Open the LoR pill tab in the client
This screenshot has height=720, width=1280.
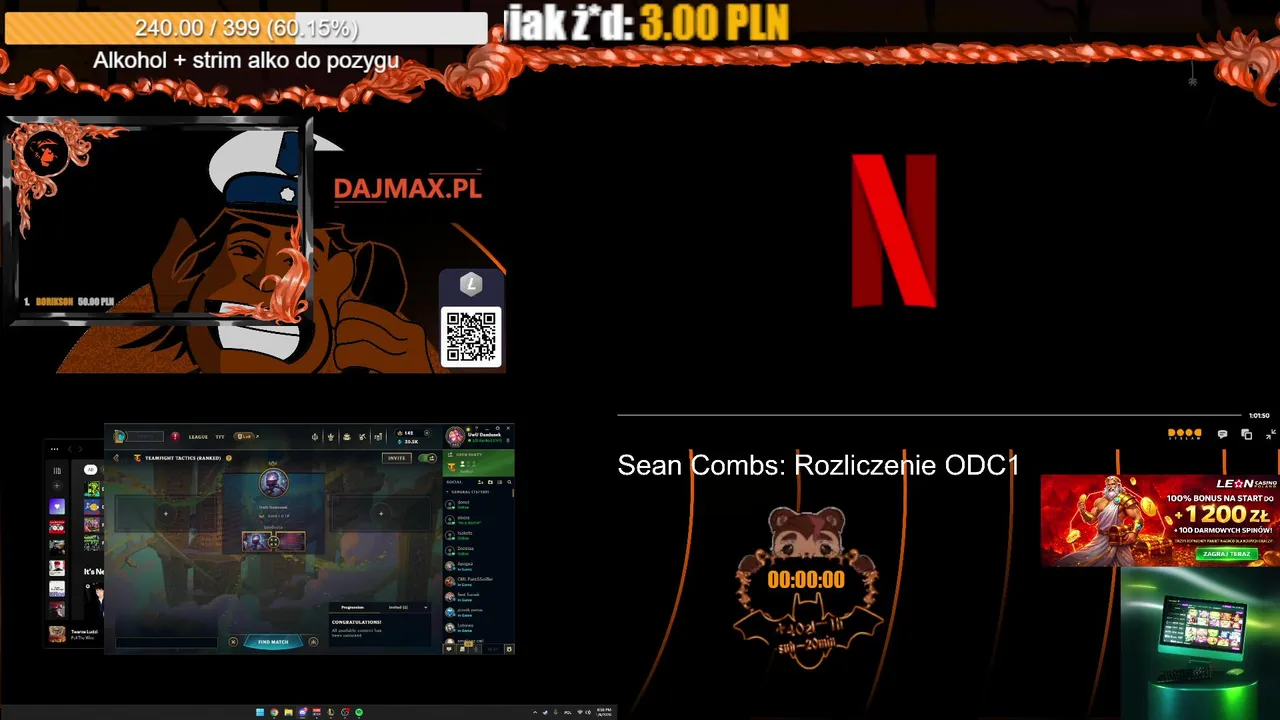(244, 436)
